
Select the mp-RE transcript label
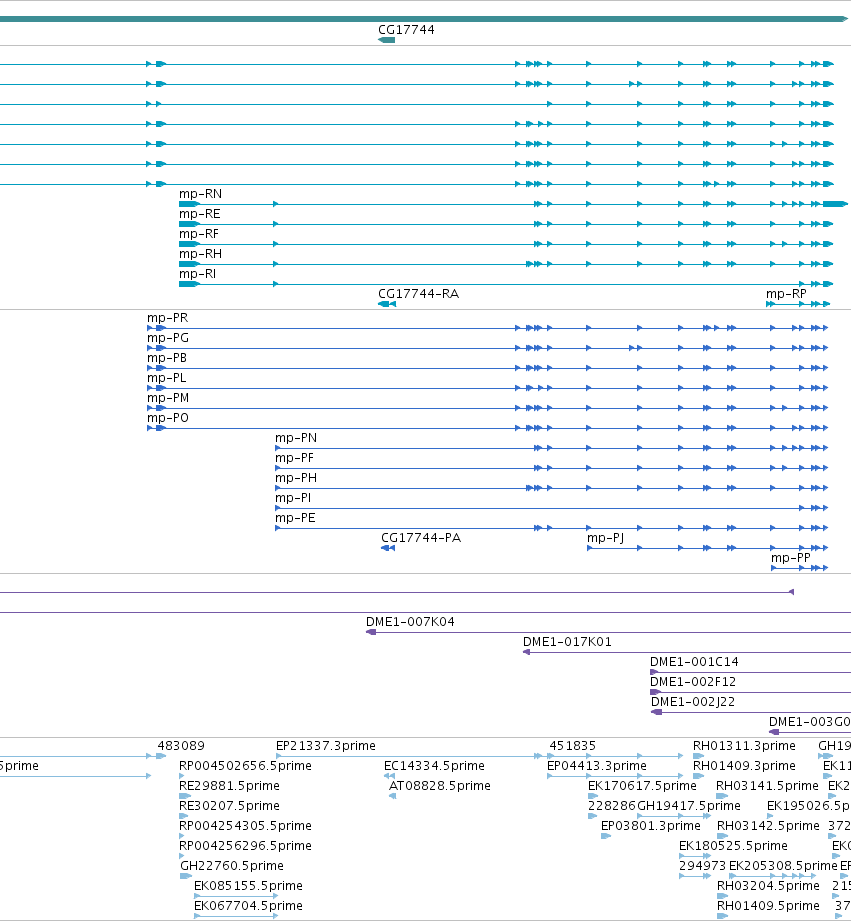200,214
